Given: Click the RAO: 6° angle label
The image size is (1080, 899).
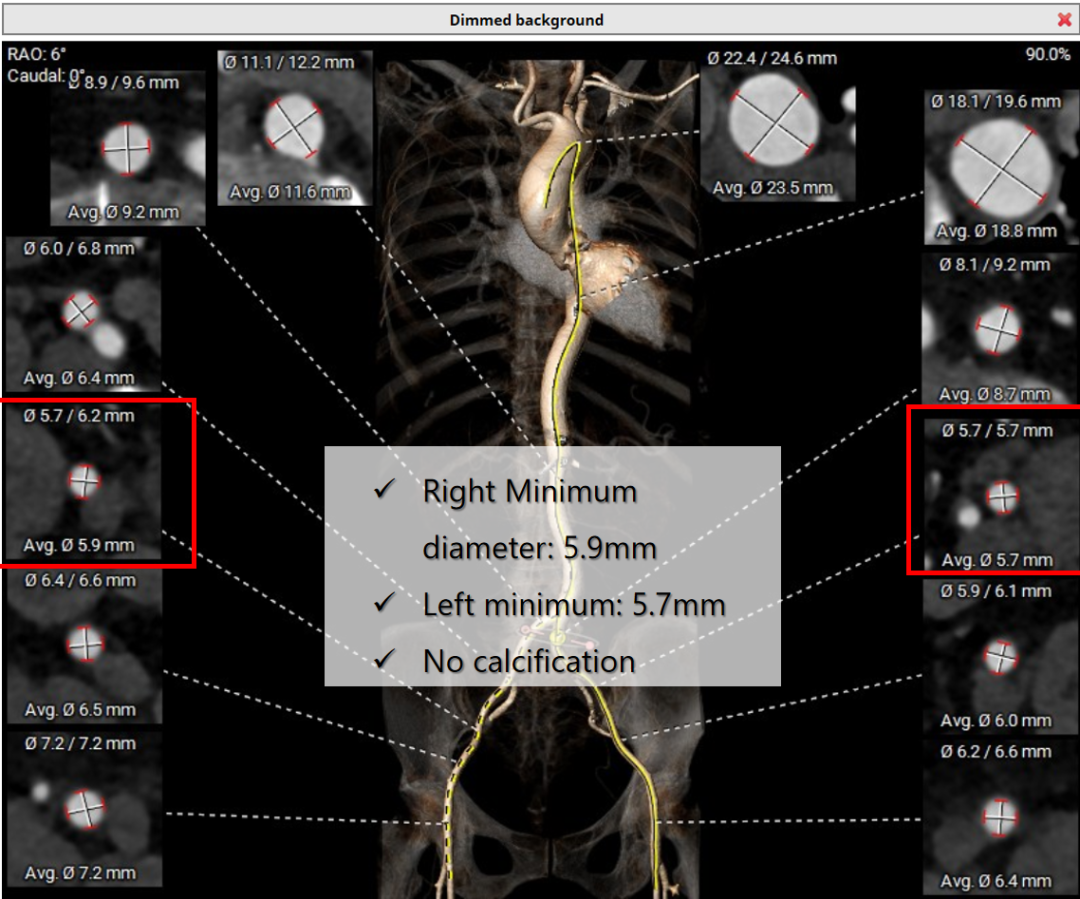Looking at the screenshot, I should coord(36,55).
